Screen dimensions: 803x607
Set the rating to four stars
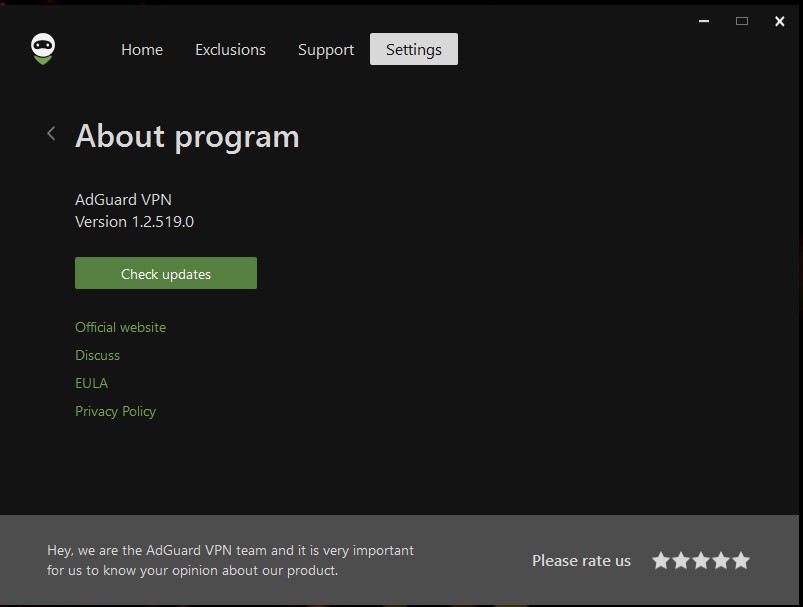(721, 561)
